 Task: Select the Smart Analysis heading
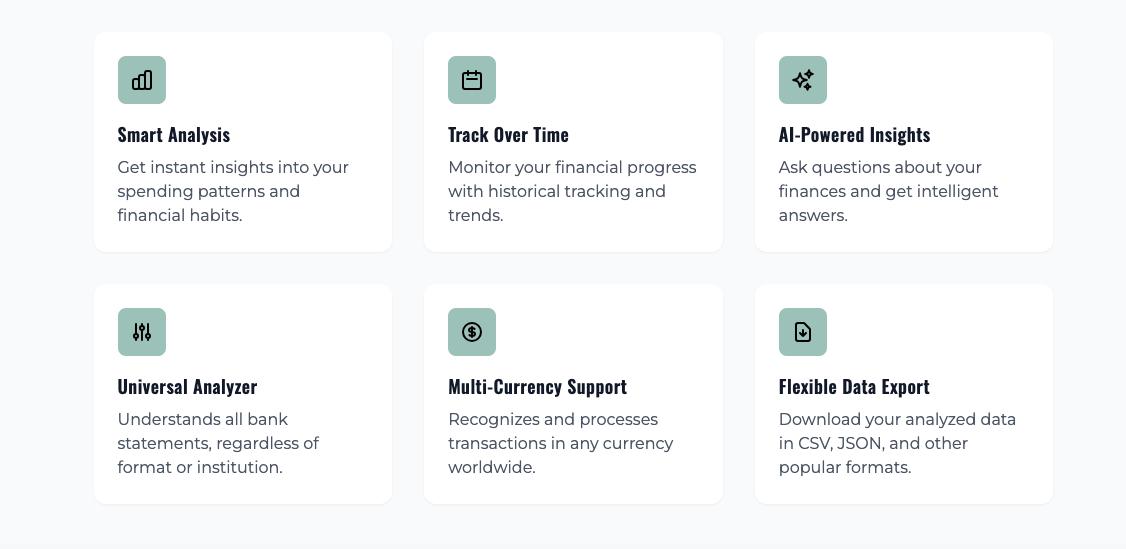174,135
